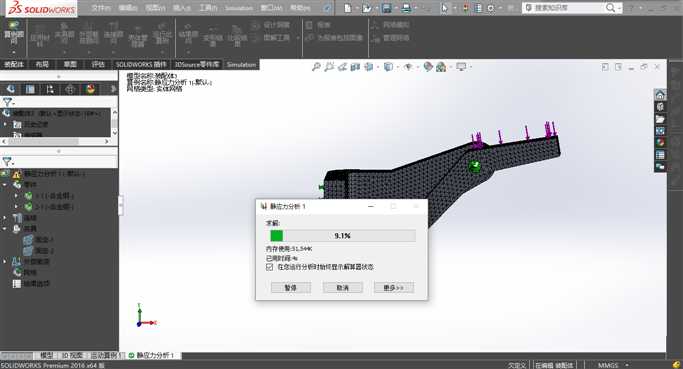The image size is (683, 369).
Task: Toggle the show solver status checkbox
Action: click(x=269, y=267)
